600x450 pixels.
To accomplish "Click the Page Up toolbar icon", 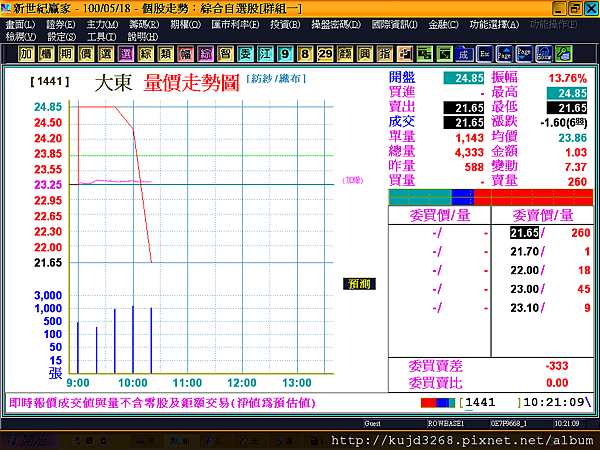I will point(504,54).
